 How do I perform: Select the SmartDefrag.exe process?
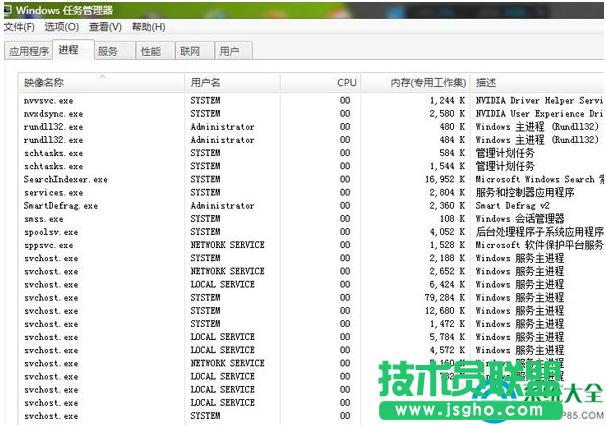point(61,206)
